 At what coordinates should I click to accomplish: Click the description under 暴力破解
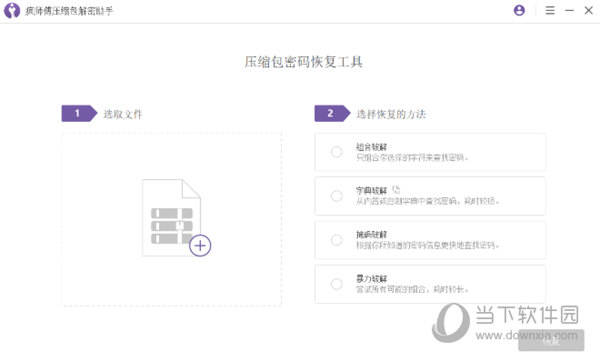coord(412,289)
